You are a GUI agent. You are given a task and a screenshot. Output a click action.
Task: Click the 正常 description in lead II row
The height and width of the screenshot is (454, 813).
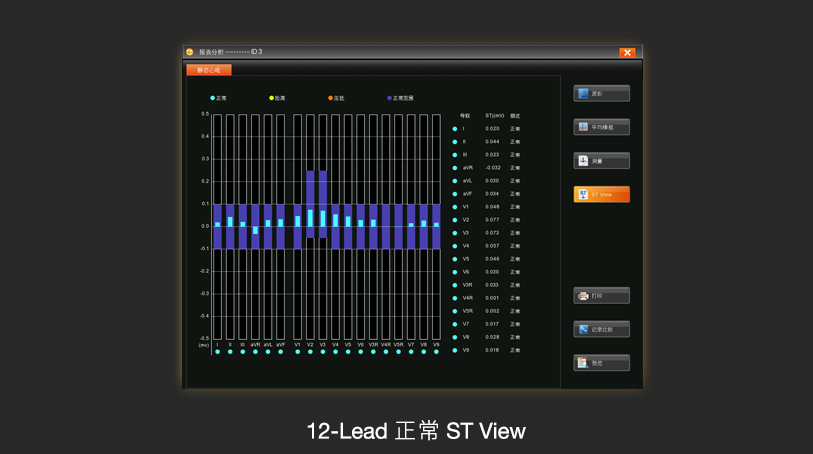(515, 142)
